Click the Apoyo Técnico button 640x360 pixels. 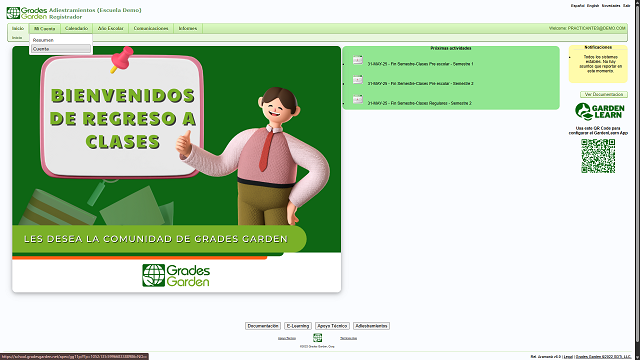[332, 326]
